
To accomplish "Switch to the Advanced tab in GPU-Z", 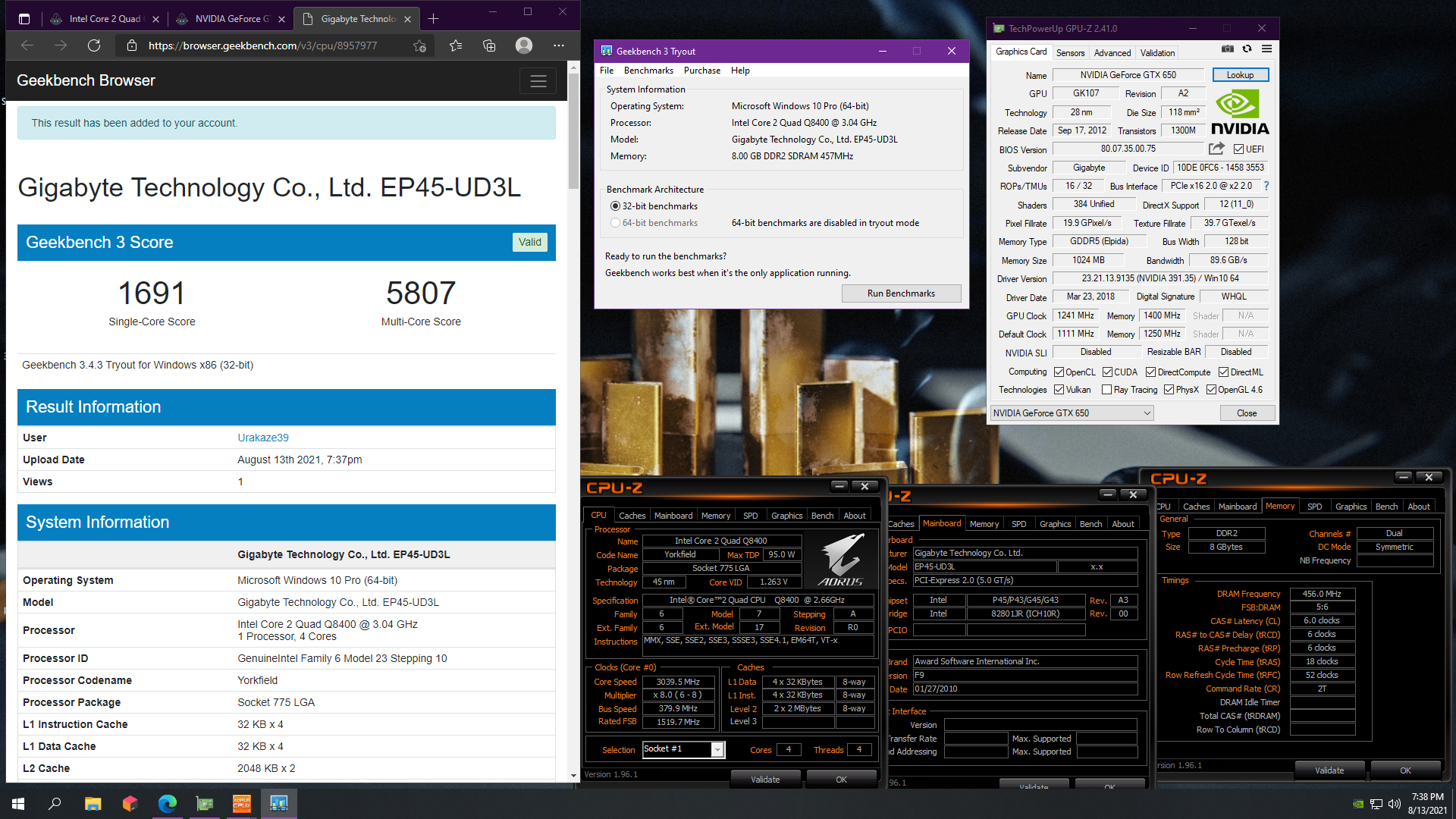I will (1112, 53).
